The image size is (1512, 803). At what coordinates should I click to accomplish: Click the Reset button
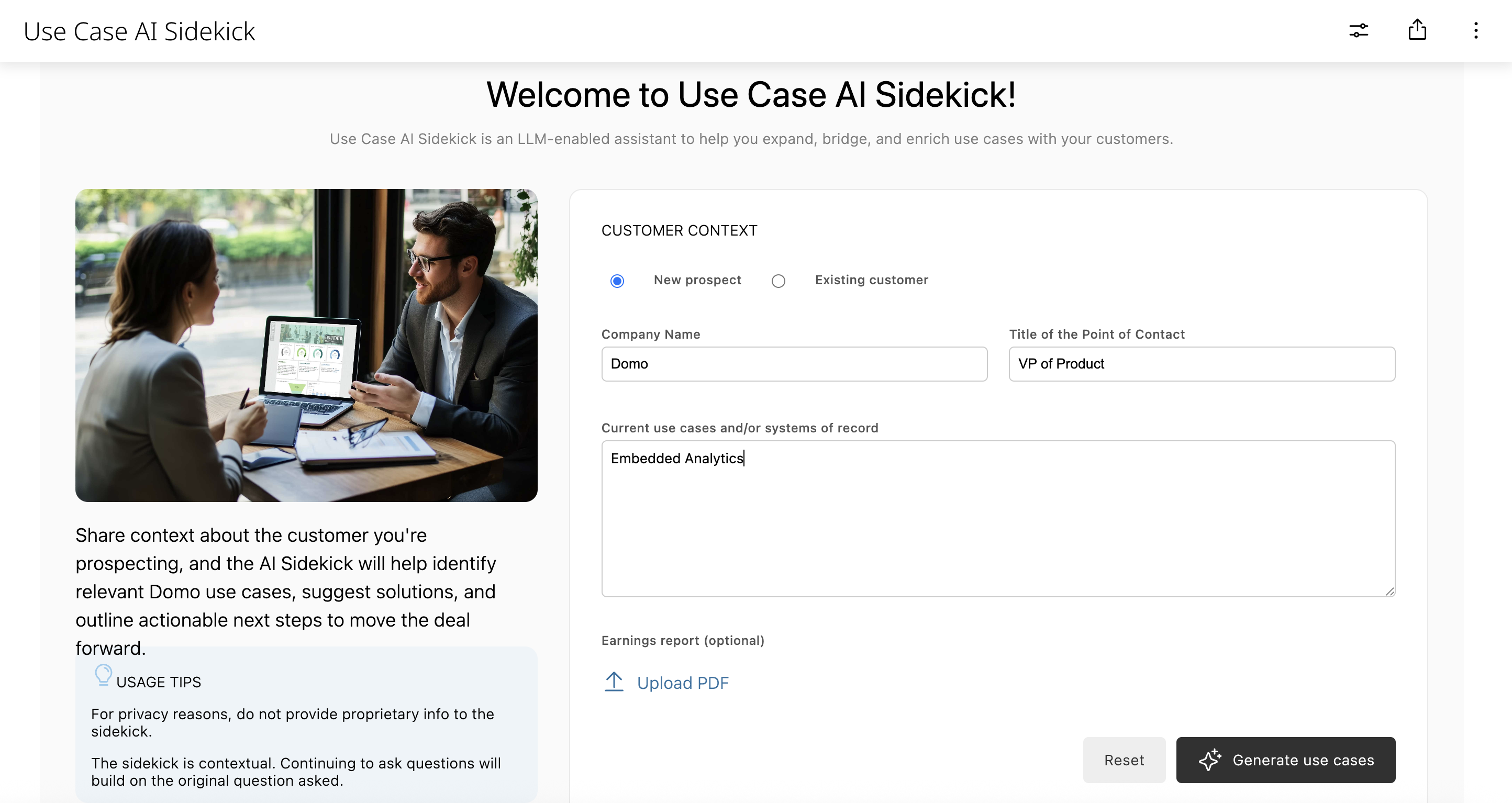[1124, 760]
